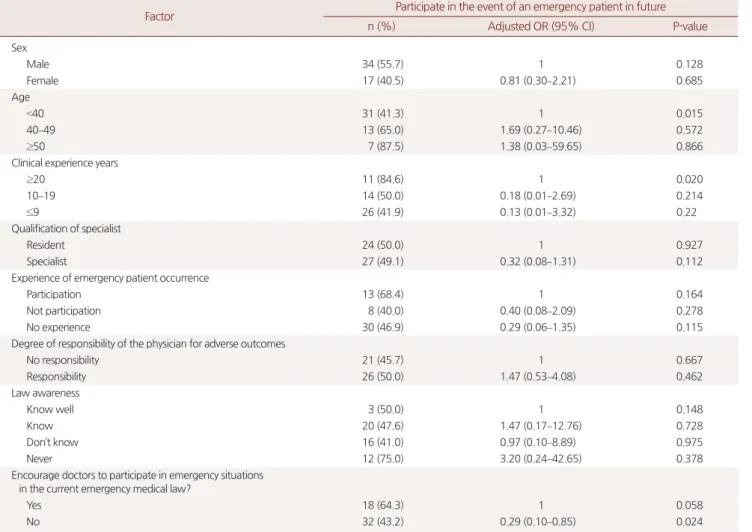
Task: Click the P-value '0.058'
Action: pyautogui.click(x=689, y=505)
